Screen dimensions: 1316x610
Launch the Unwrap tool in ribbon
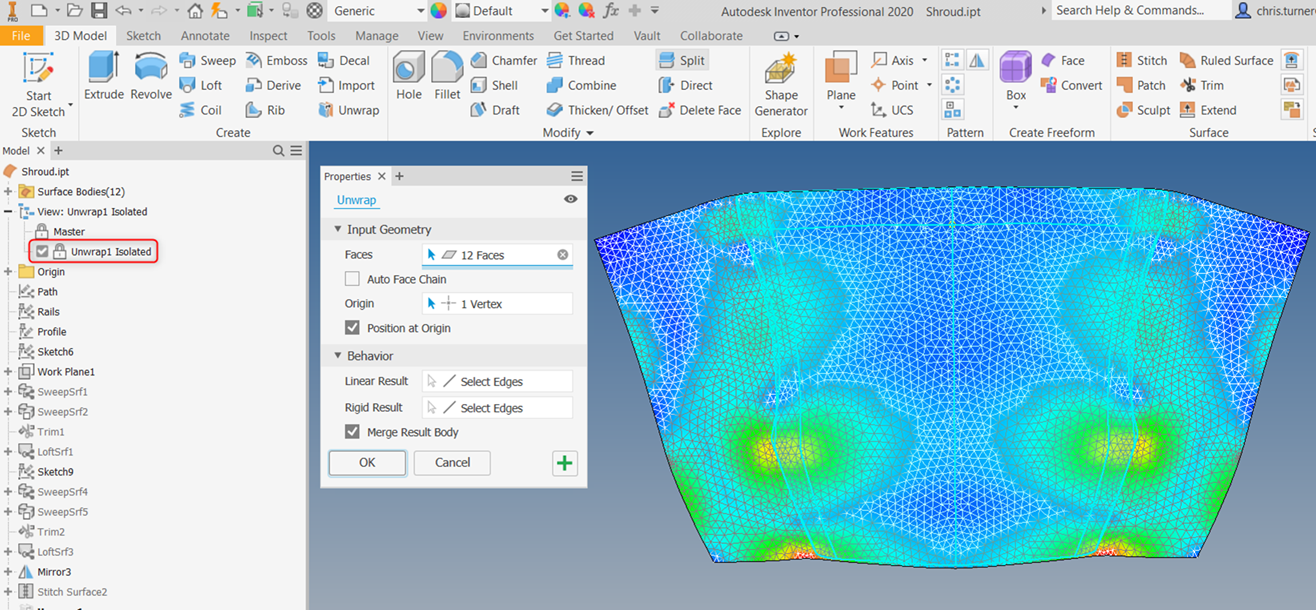point(349,110)
